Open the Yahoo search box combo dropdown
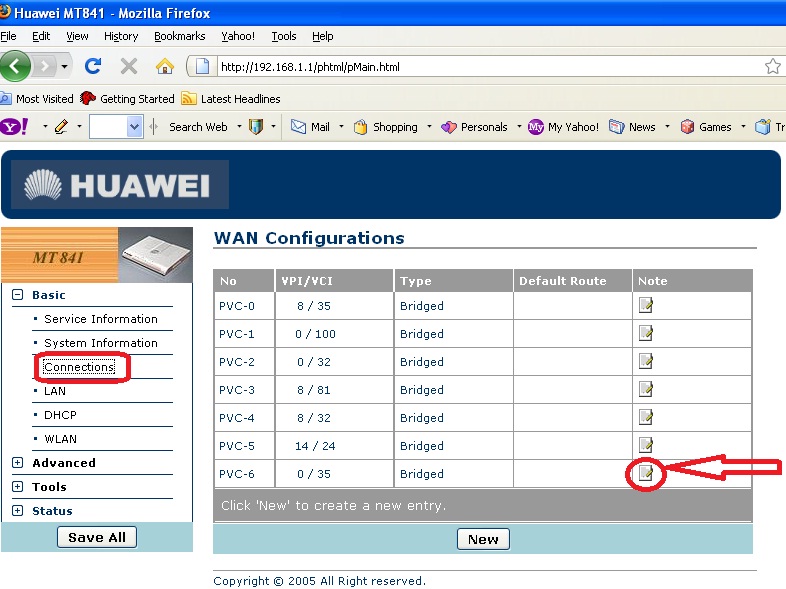Screen dimensions: 786x589 pyautogui.click(x=134, y=127)
